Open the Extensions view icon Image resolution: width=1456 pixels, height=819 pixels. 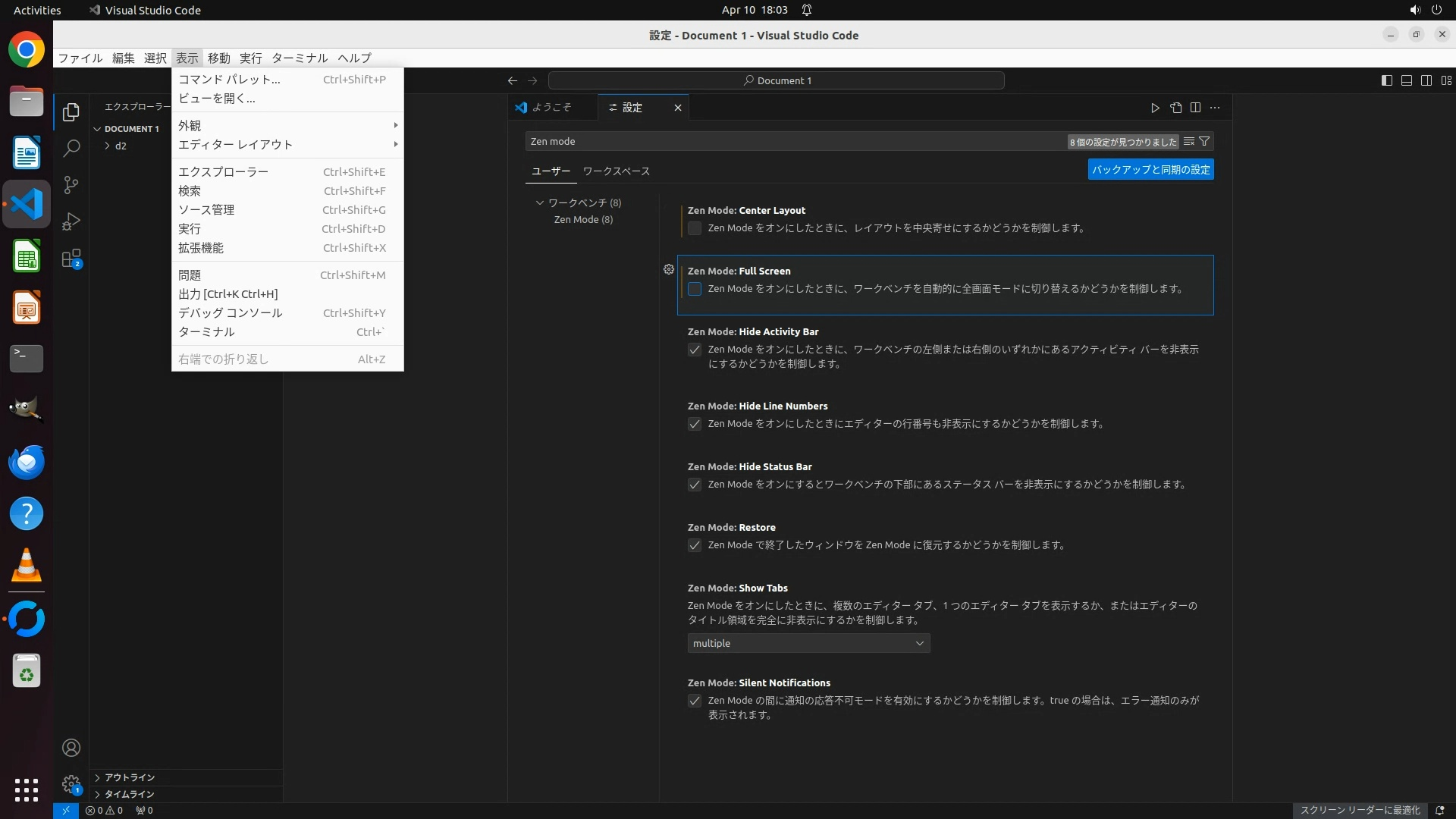(71, 259)
